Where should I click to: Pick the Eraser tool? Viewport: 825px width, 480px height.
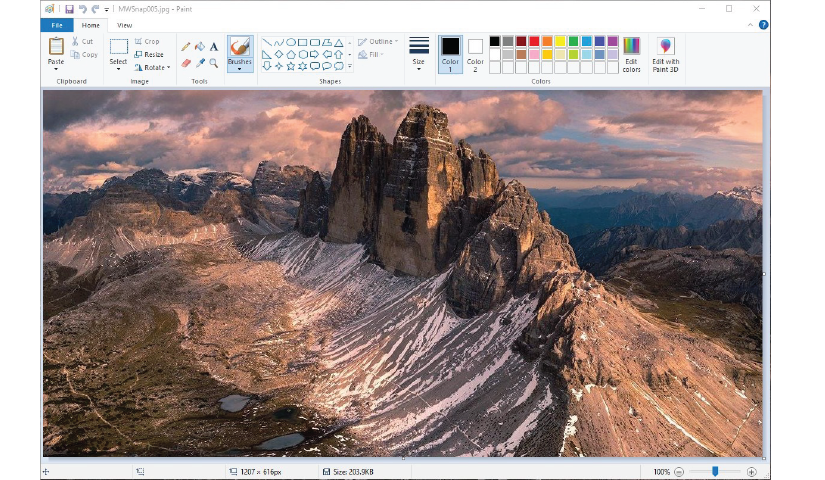click(186, 62)
